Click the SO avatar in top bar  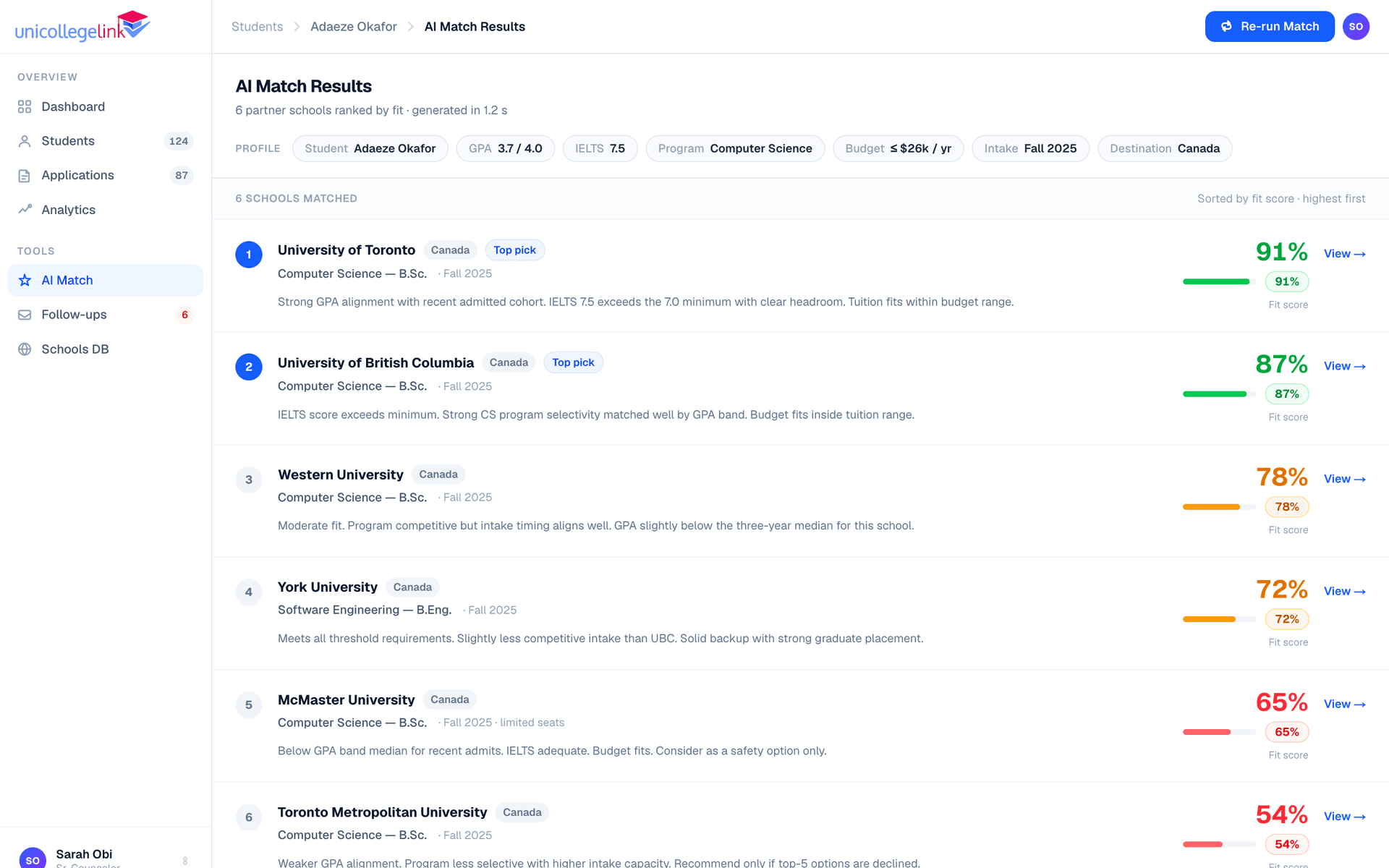point(1356,27)
